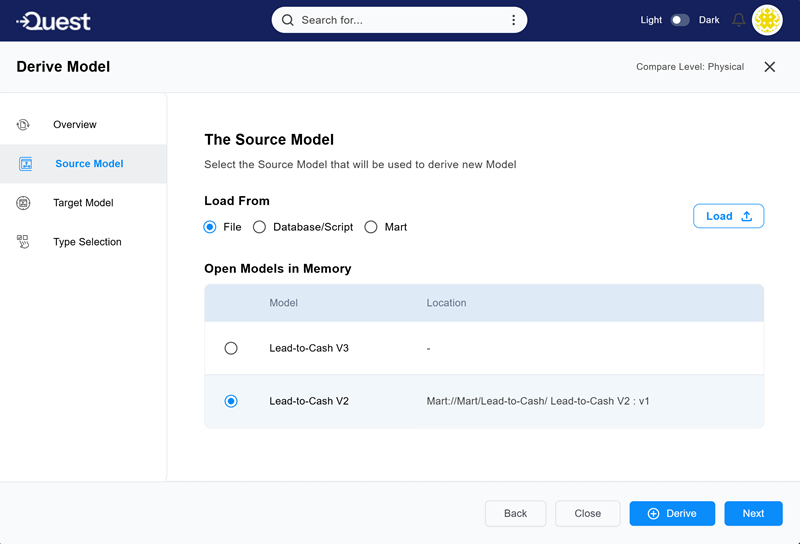Click the Lead-to-Cash V2 model name

pyautogui.click(x=309, y=401)
